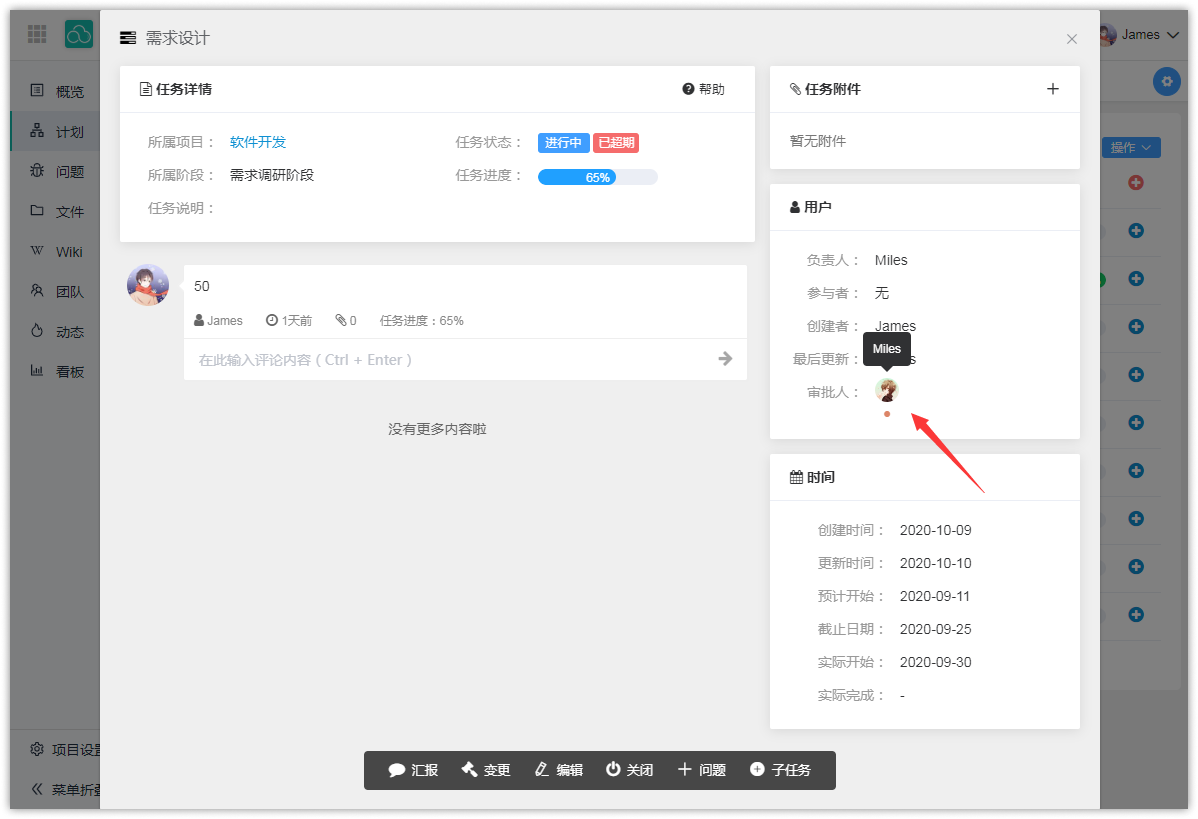Open the 软件开发 project link

click(258, 142)
